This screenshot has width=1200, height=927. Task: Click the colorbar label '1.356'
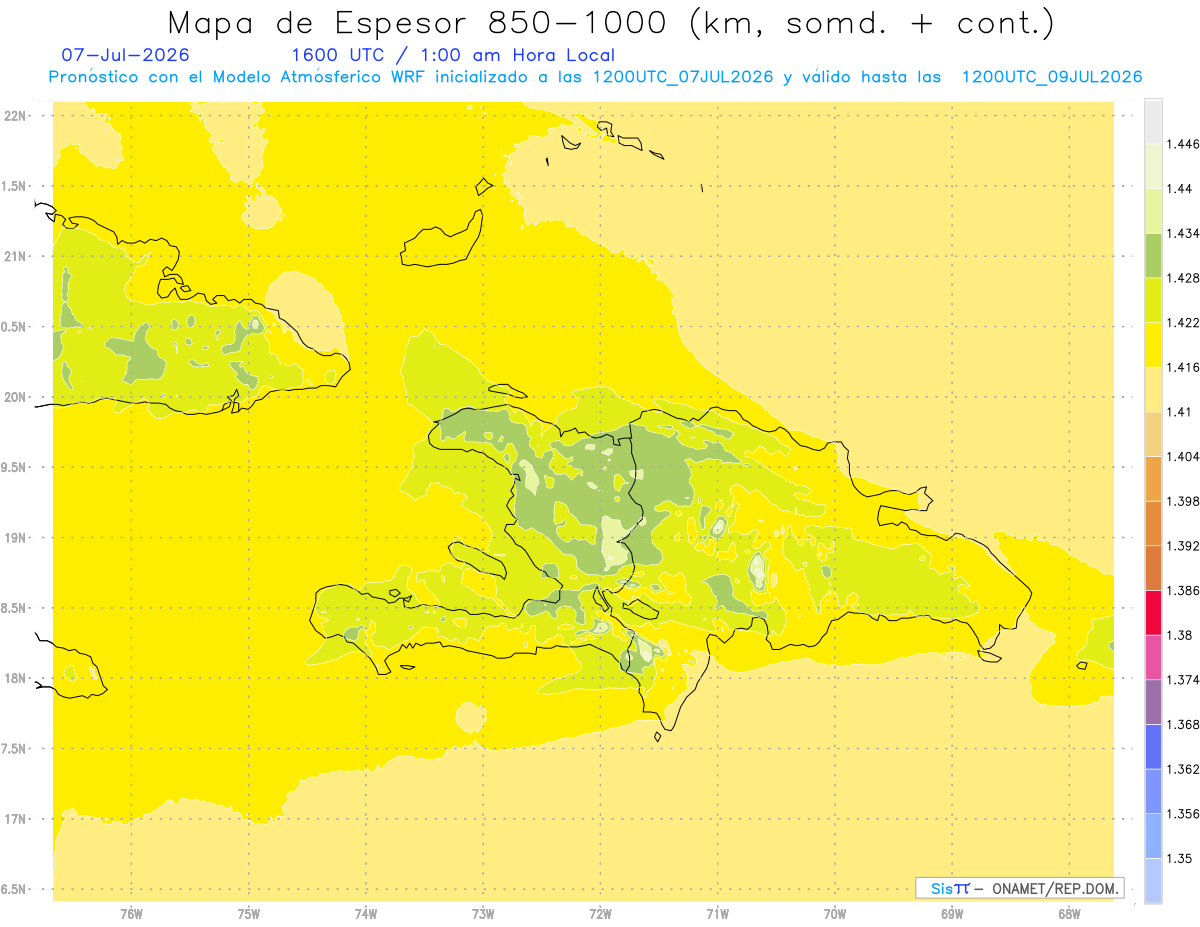click(1183, 814)
